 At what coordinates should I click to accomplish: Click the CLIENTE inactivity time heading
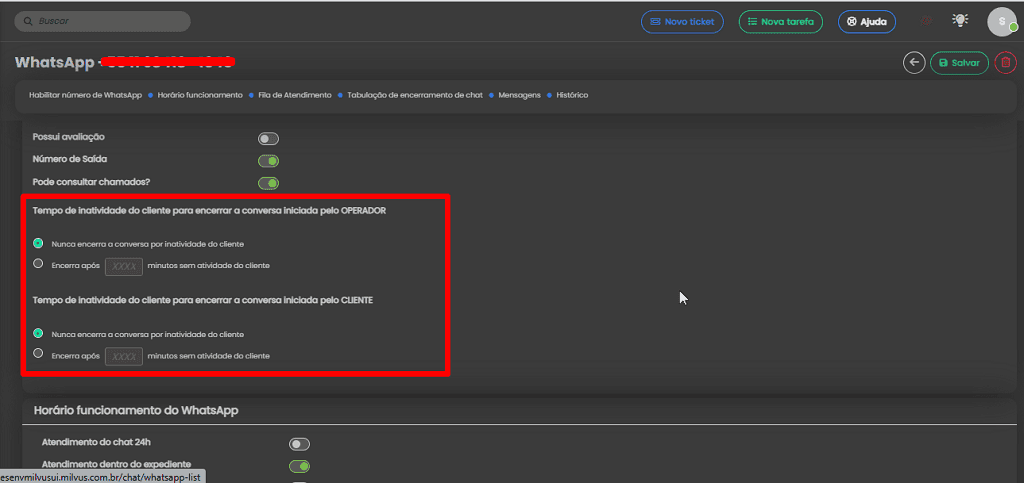click(x=203, y=300)
